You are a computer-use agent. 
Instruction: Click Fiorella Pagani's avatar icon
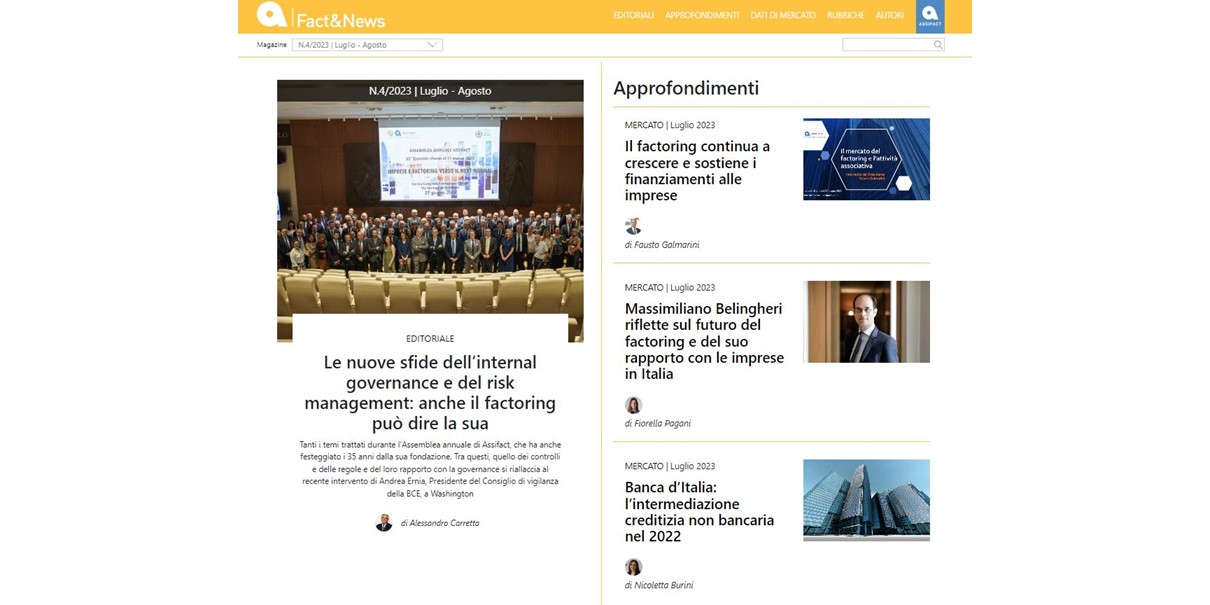click(633, 405)
